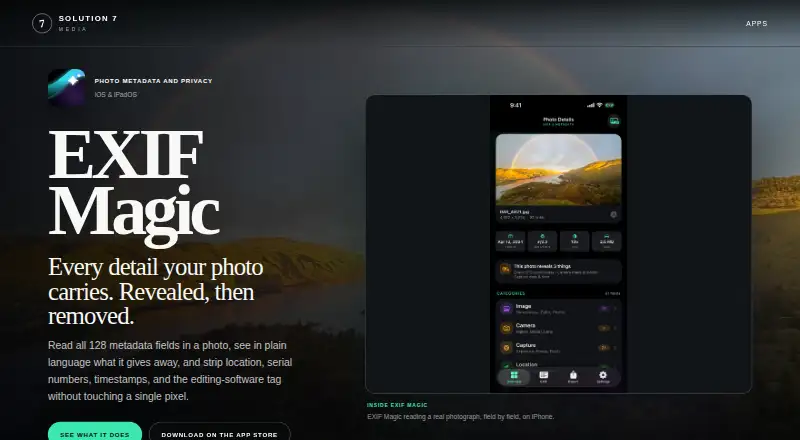Expand the Camera category chevron
The image size is (800, 440).
coord(615,328)
